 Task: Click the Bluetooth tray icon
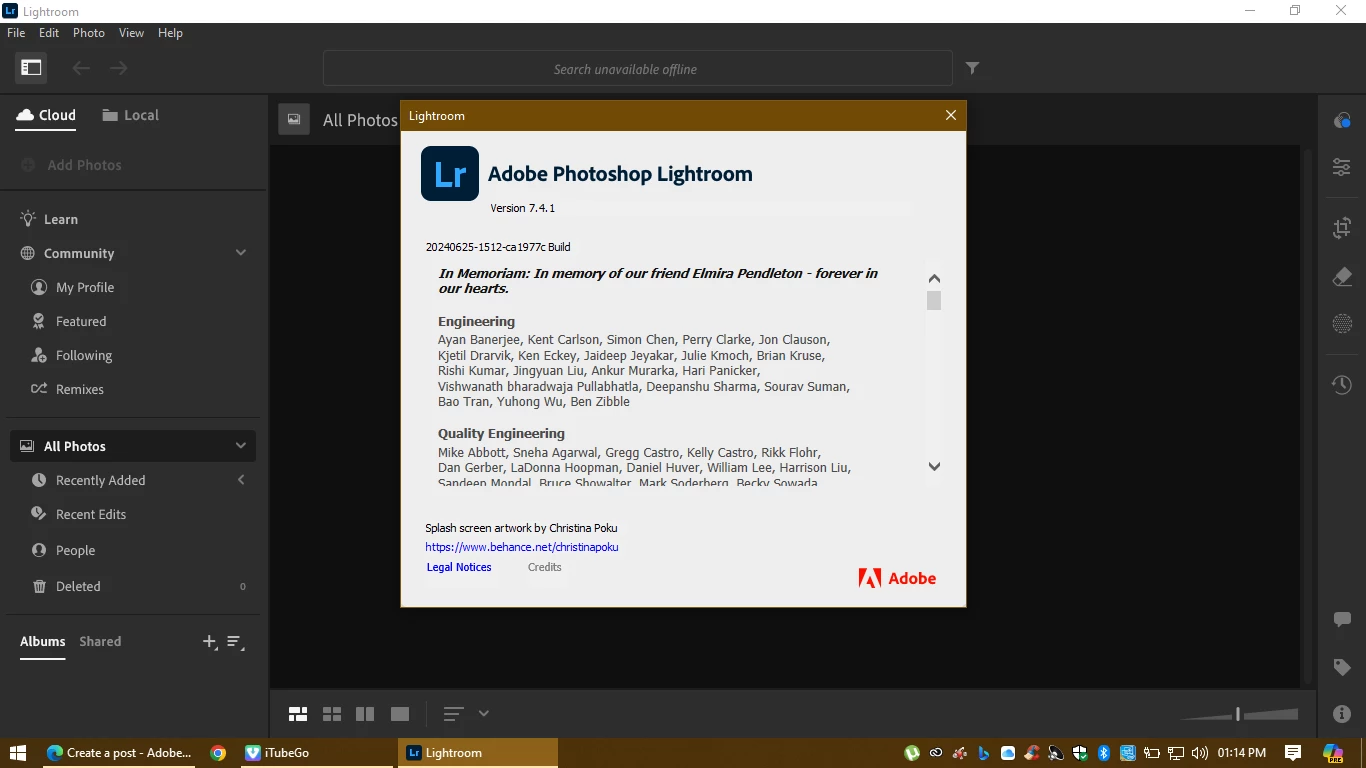pos(1104,753)
